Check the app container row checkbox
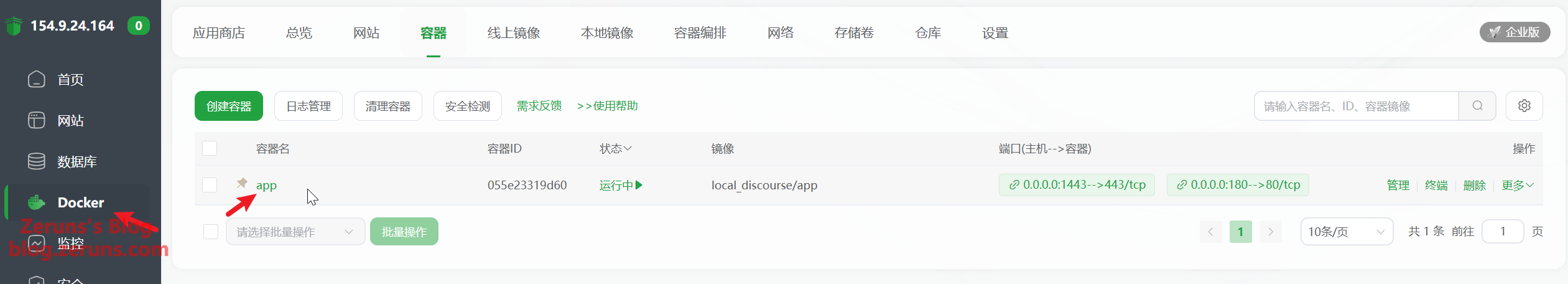The height and width of the screenshot is (284, 1568). click(210, 185)
